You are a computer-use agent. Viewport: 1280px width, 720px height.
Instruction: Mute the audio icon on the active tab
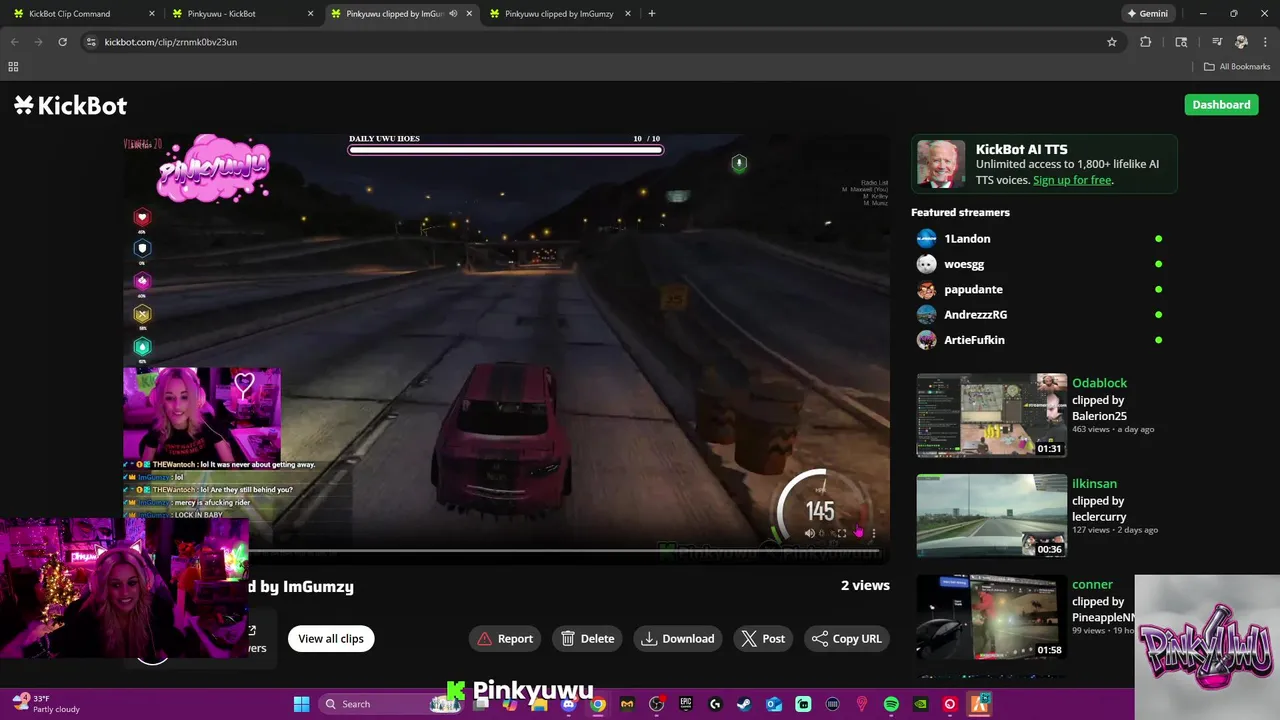pyautogui.click(x=454, y=14)
